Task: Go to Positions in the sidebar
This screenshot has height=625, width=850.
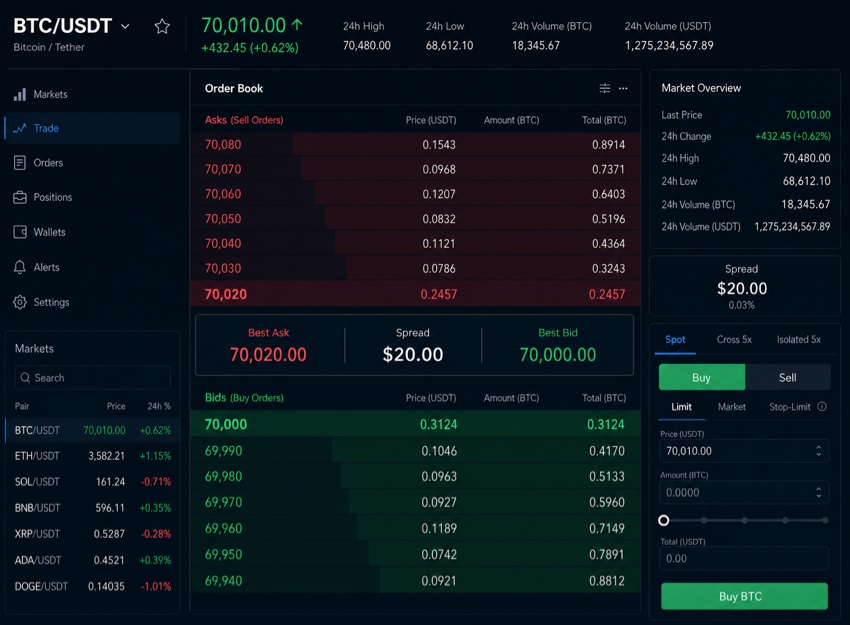Action: tap(92, 197)
